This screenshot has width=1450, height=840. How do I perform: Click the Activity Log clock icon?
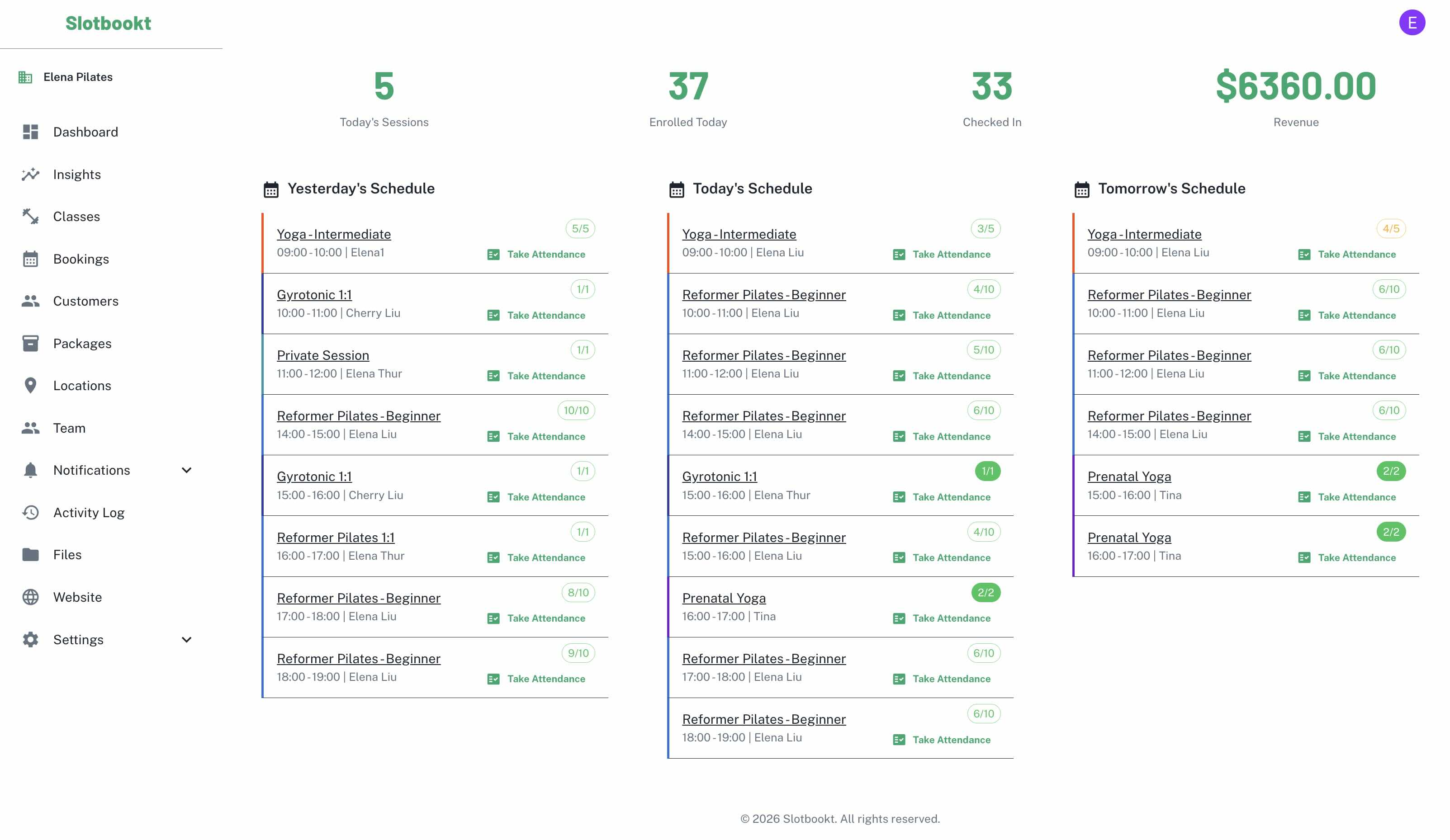(x=30, y=512)
